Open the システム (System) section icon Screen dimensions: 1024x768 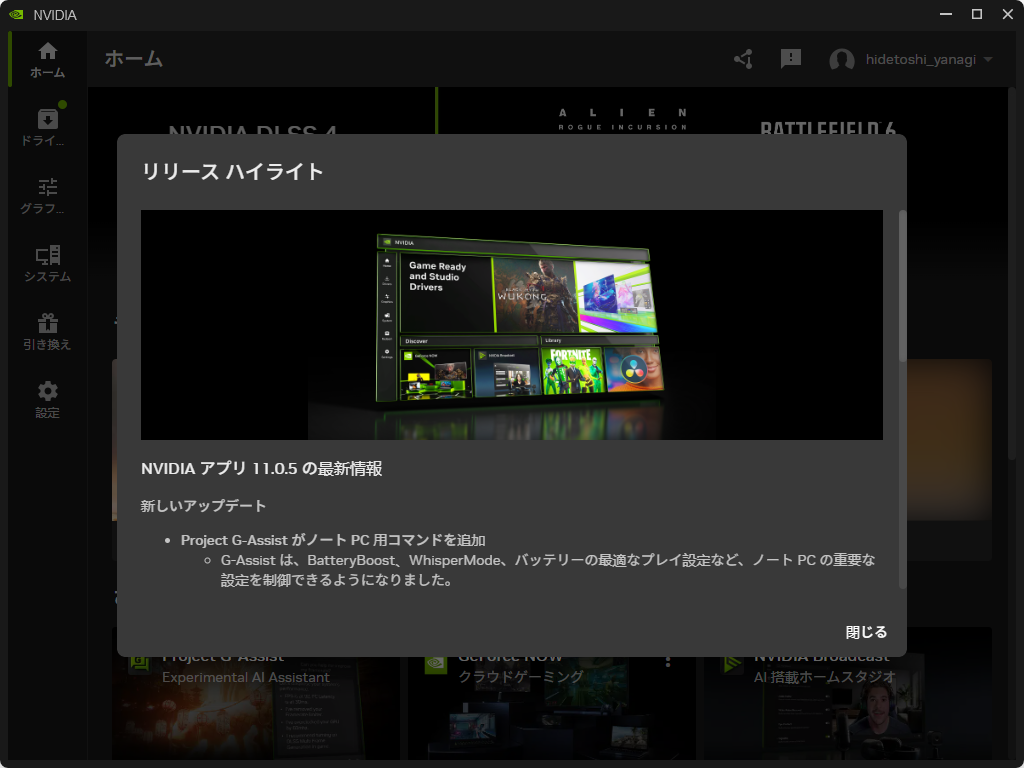pos(46,255)
